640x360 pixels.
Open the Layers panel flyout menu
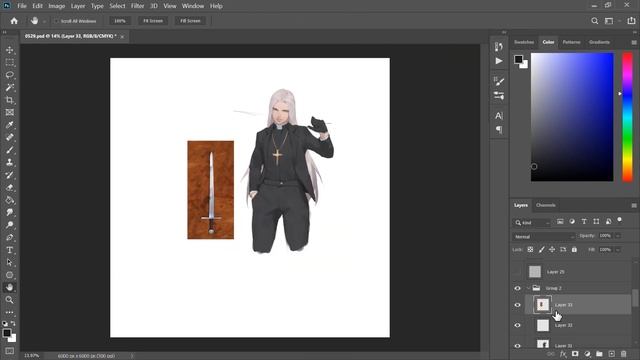(633, 205)
